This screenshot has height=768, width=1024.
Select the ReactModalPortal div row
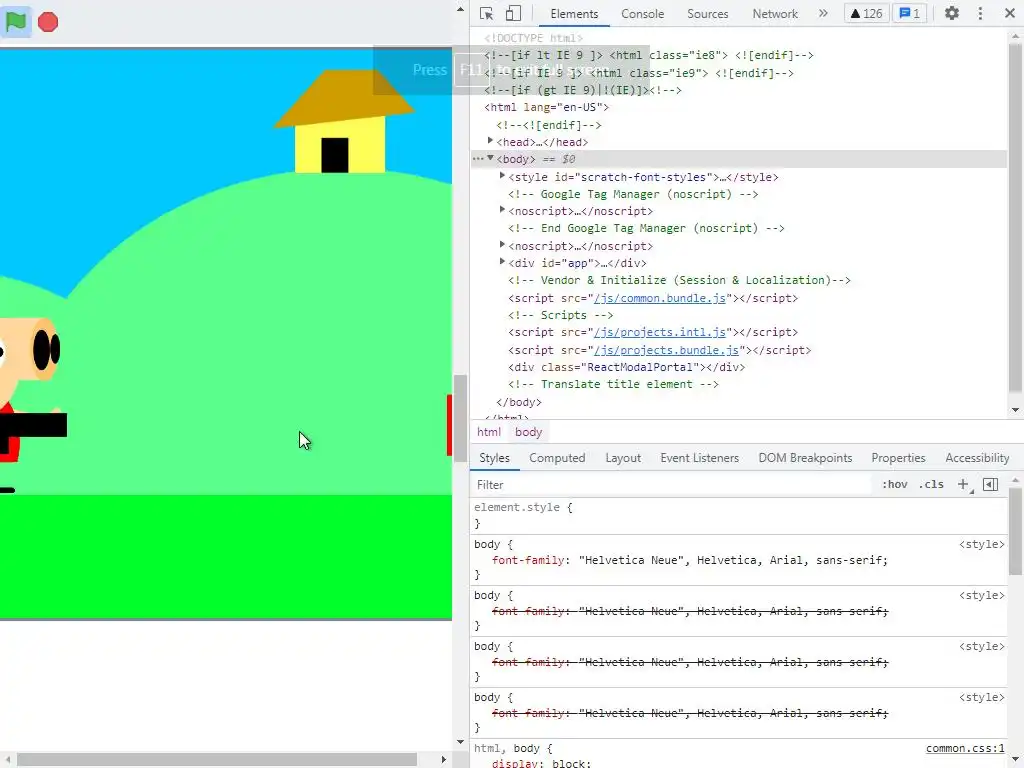coord(626,367)
